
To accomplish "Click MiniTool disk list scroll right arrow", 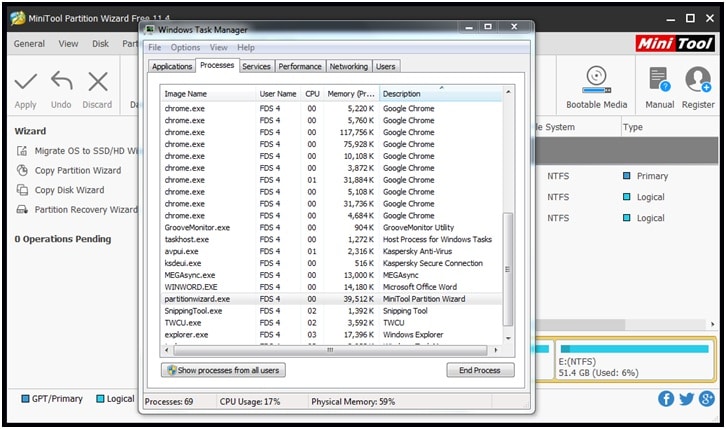I will point(713,324).
